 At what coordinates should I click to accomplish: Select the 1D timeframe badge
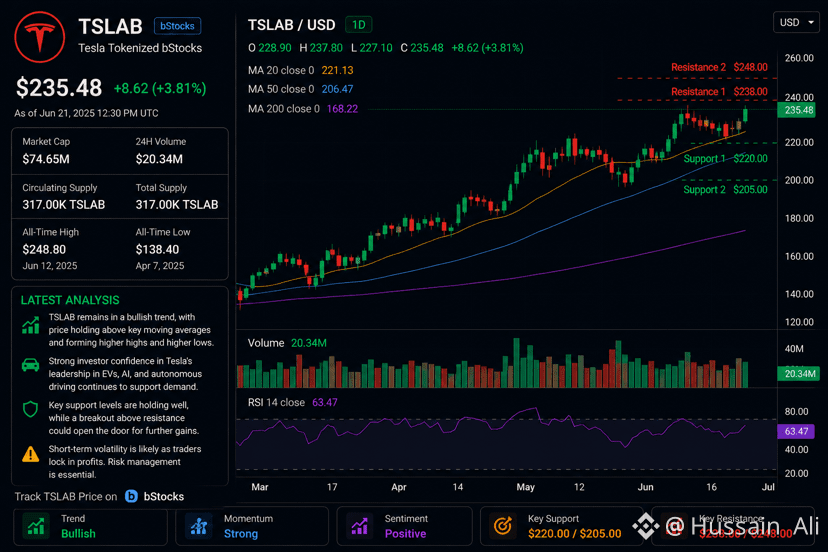point(359,25)
